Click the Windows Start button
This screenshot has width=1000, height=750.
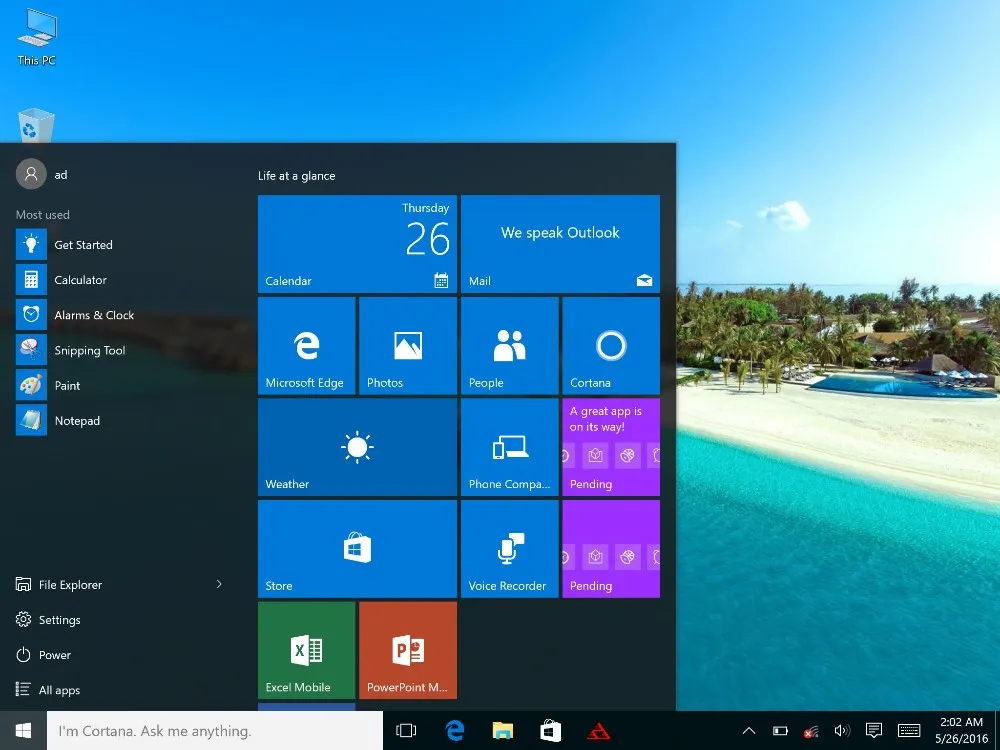[24, 731]
